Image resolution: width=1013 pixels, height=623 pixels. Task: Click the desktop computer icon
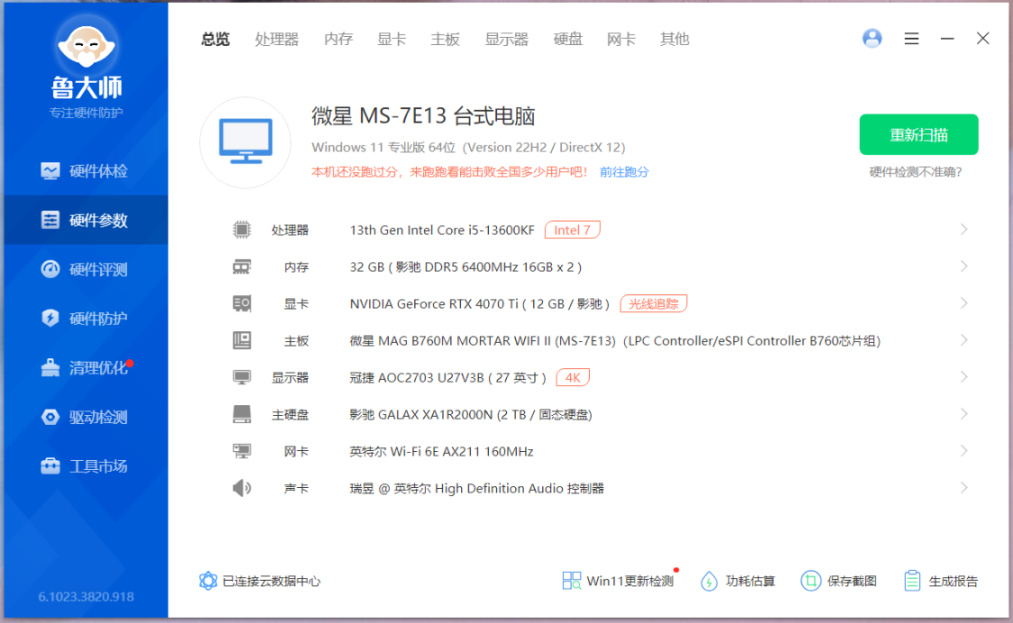245,142
